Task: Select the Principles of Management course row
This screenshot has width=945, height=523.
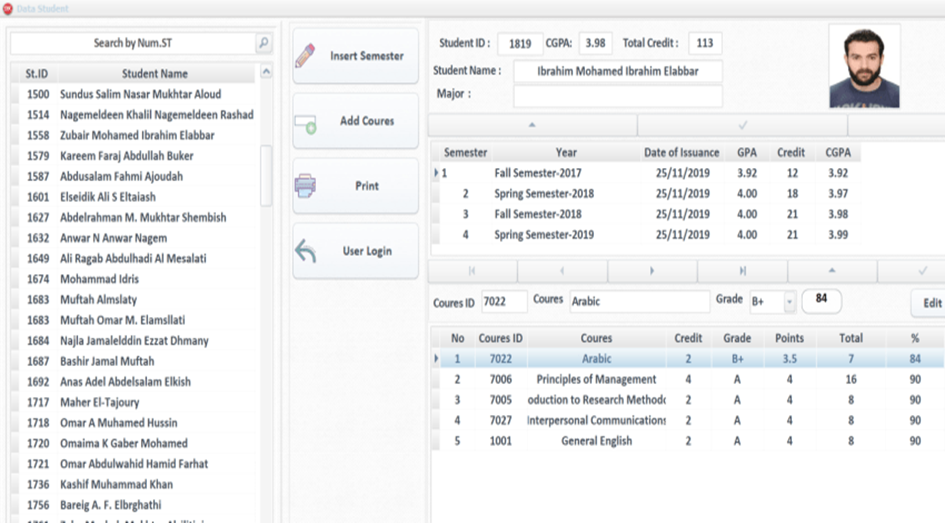Action: 596,380
